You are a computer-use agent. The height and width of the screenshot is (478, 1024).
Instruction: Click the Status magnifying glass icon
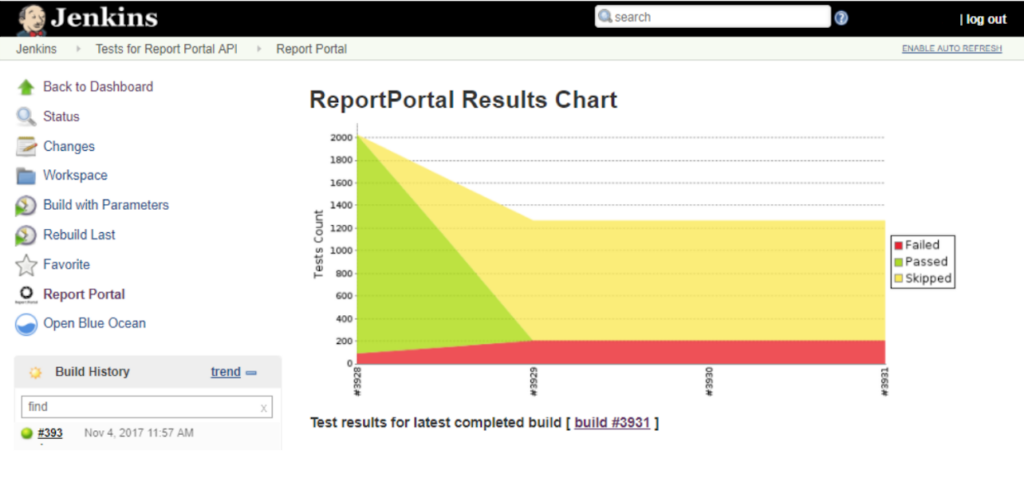(26, 117)
